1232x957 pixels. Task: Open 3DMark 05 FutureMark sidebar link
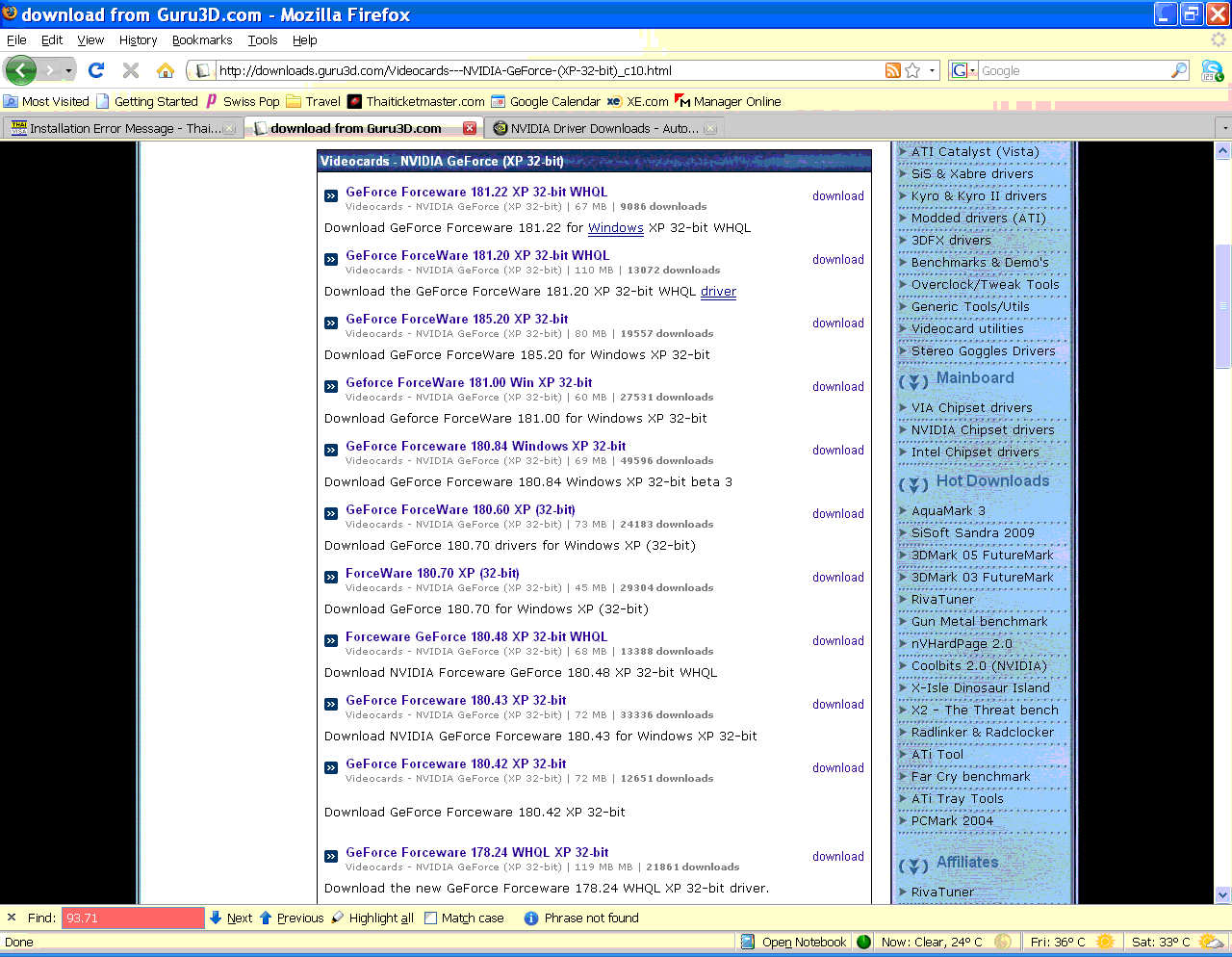pos(982,555)
